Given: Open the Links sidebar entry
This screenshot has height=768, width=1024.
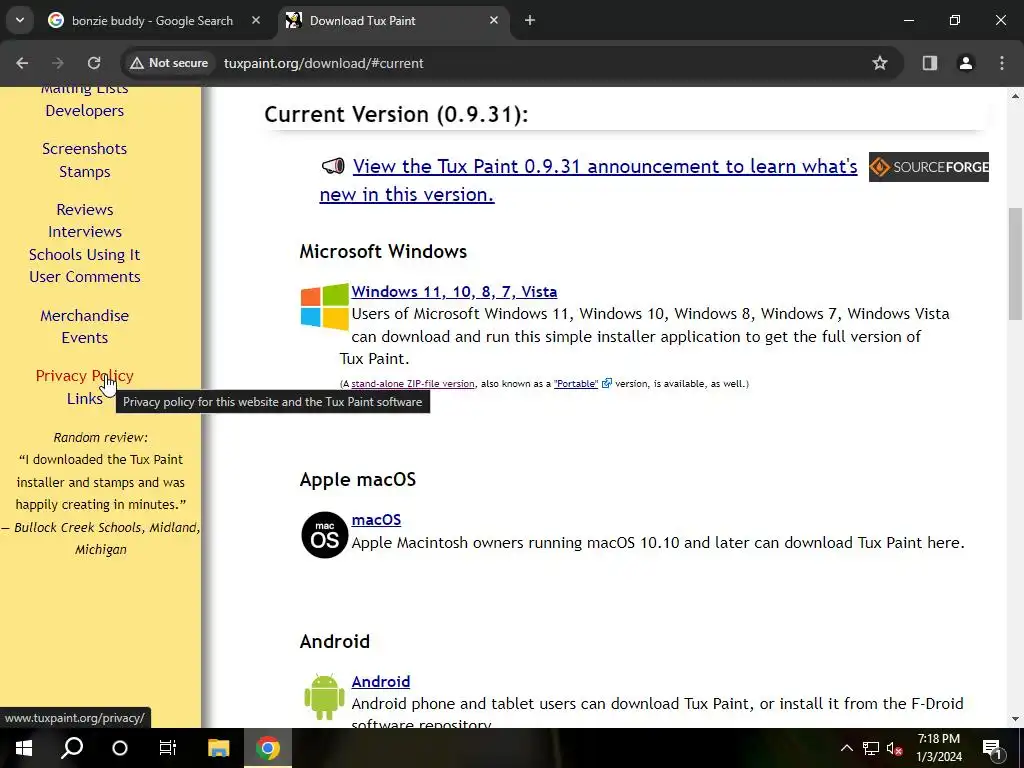Looking at the screenshot, I should pyautogui.click(x=84, y=399).
